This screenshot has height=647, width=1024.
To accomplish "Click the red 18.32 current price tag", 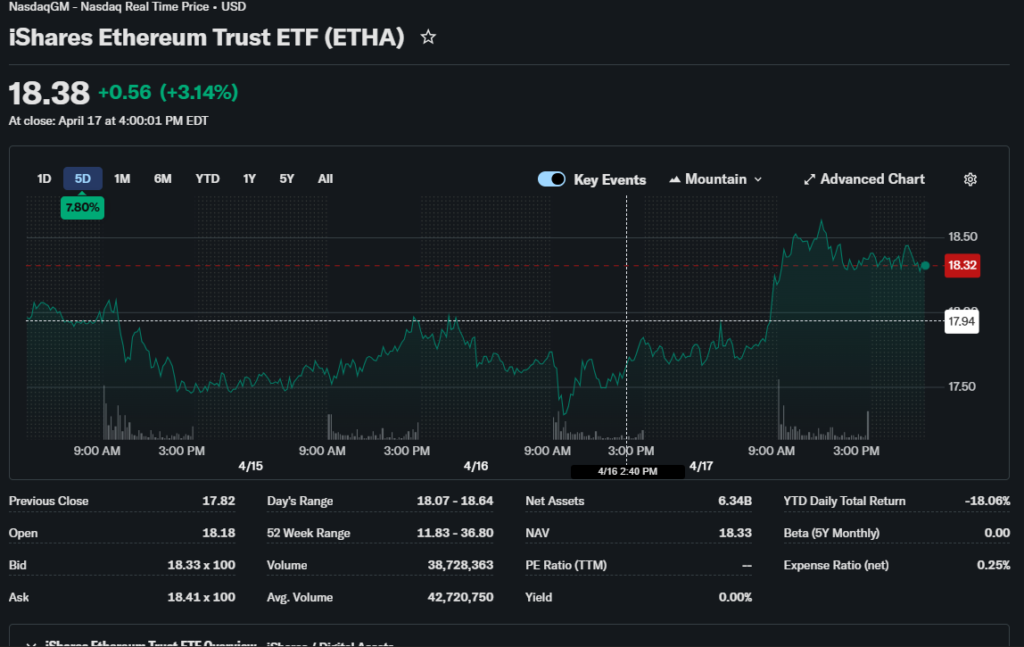I will point(962,266).
